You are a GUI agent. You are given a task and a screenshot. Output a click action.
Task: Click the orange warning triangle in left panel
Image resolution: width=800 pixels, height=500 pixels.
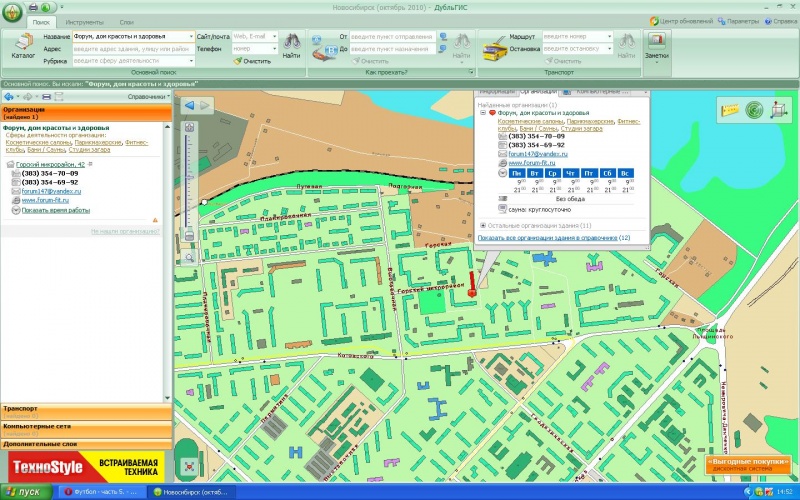pyautogui.click(x=155, y=220)
